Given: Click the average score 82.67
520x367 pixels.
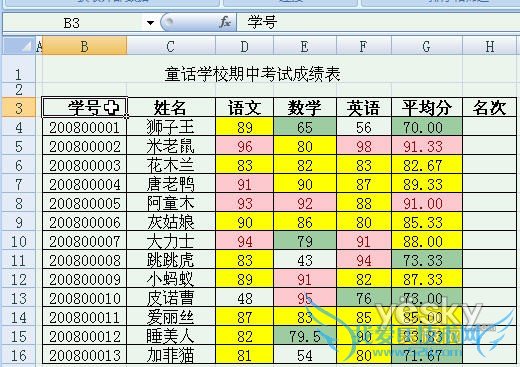Looking at the screenshot, I should pos(427,165).
